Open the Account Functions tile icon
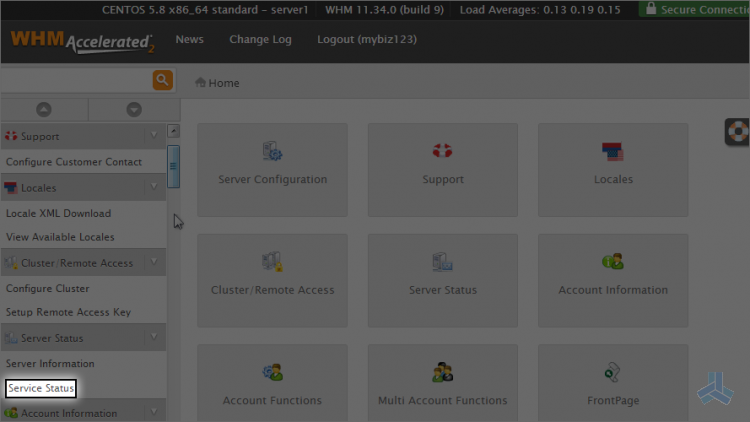This screenshot has width=750, height=422. tap(272, 372)
